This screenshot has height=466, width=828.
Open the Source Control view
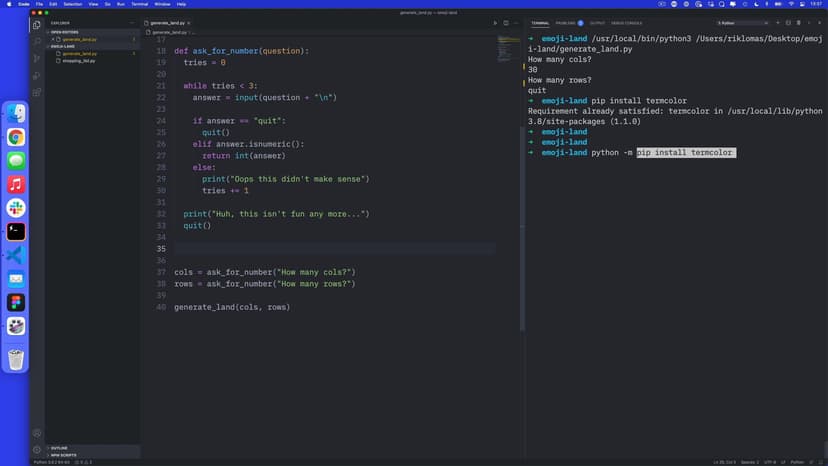tap(37, 59)
